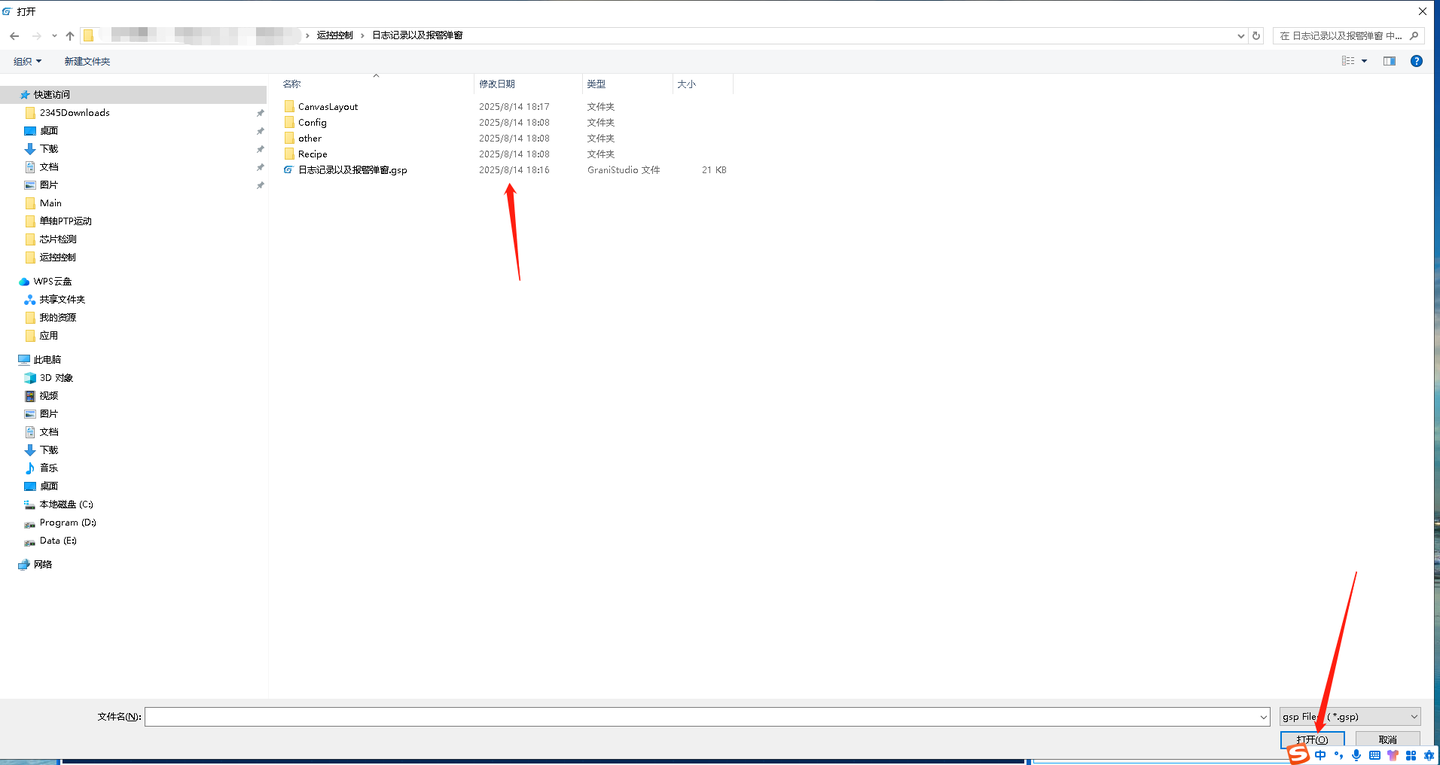Start Sogou voice input microphone
The image size is (1440, 765).
click(1356, 755)
